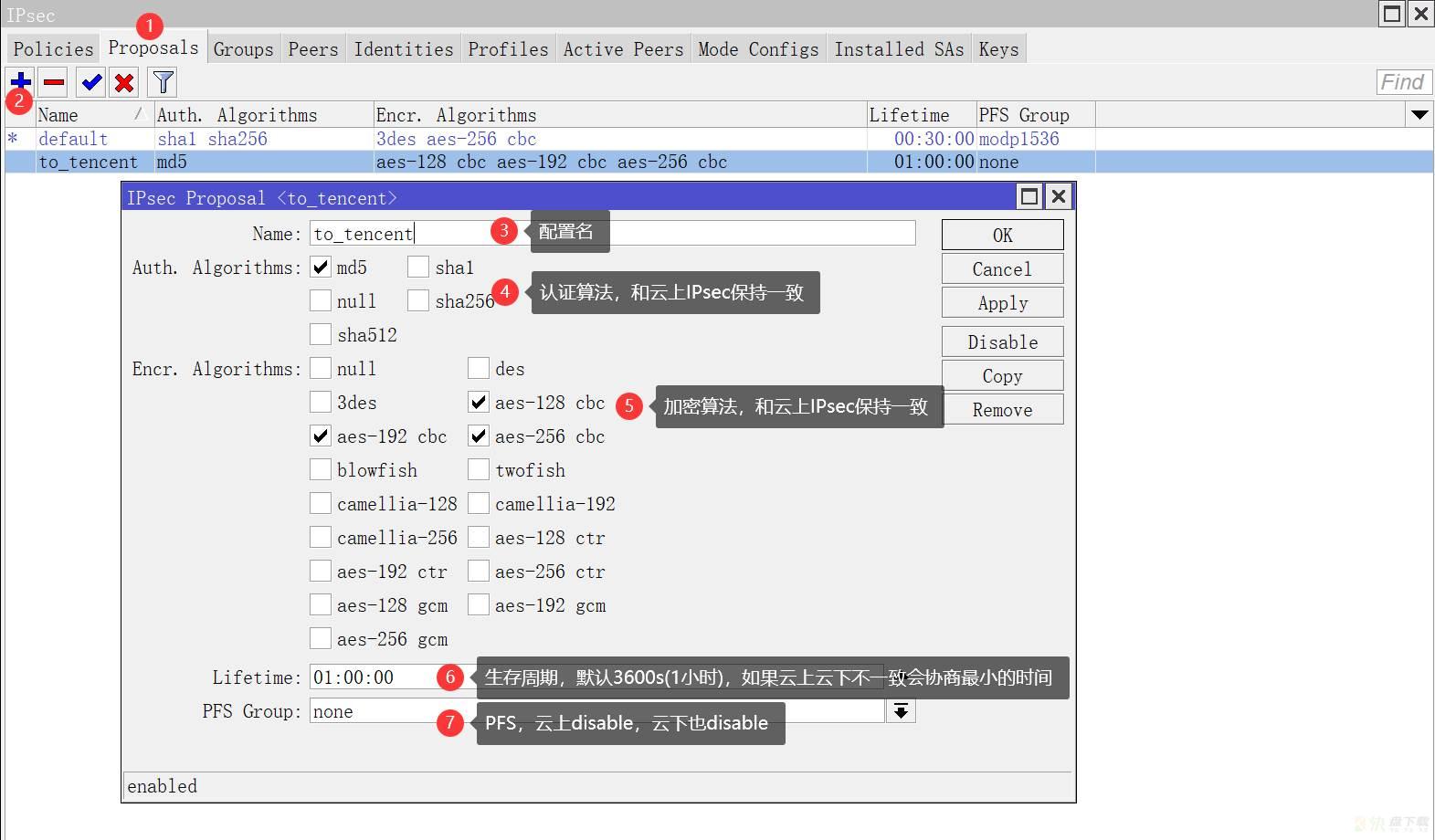Add a new proposal with plus icon

pos(20,82)
